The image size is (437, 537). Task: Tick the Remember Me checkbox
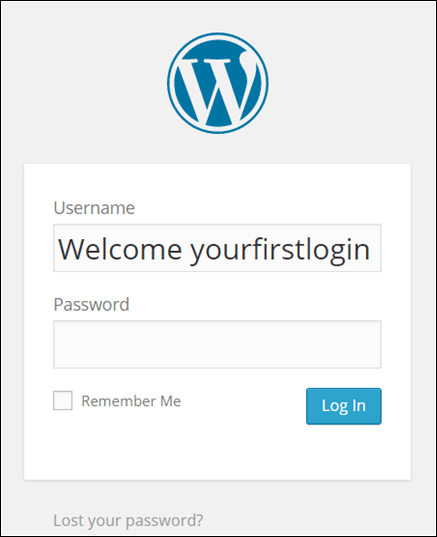click(63, 400)
